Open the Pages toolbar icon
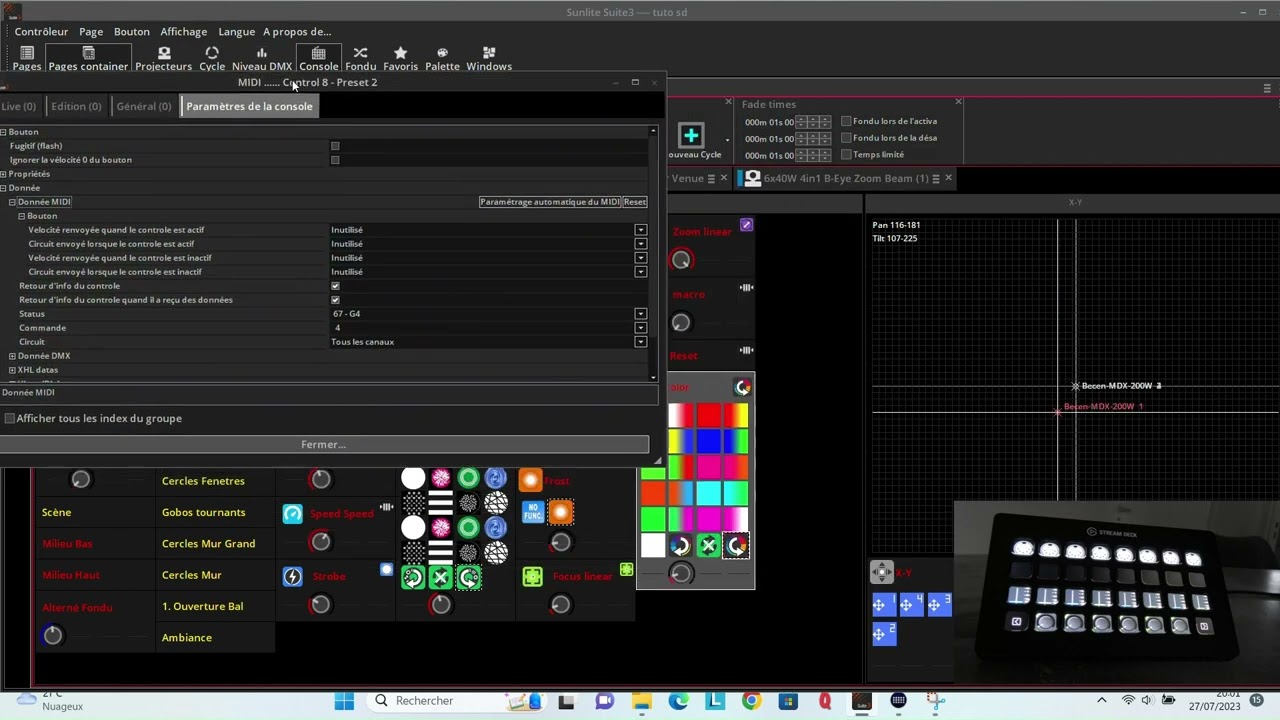Image resolution: width=1280 pixels, height=720 pixels. pos(27,58)
